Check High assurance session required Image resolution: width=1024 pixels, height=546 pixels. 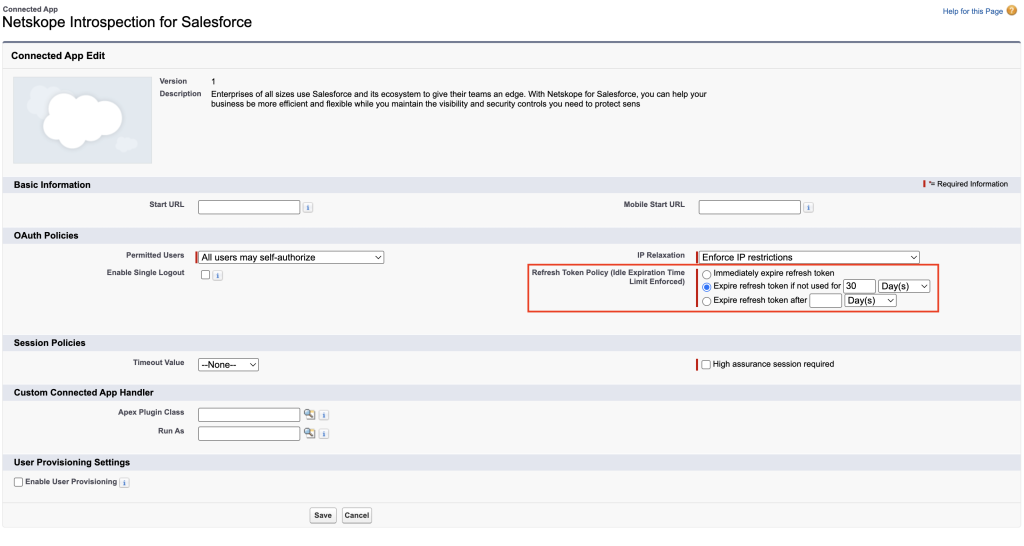coord(706,364)
